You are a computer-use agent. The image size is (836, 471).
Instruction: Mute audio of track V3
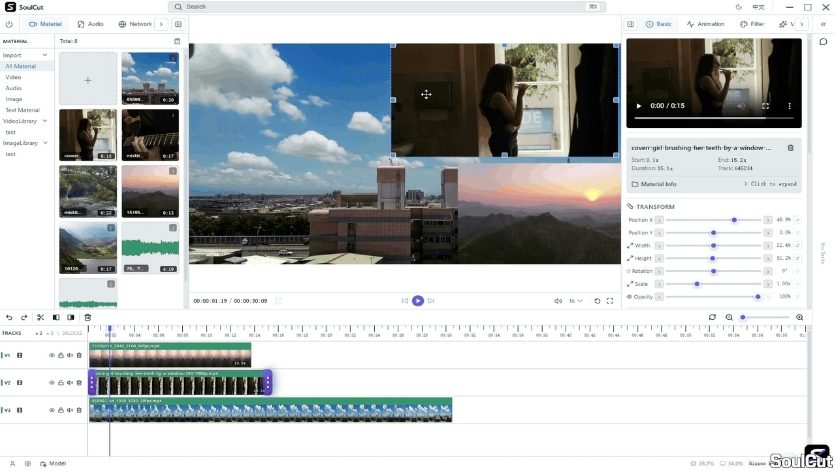pyautogui.click(x=70, y=410)
